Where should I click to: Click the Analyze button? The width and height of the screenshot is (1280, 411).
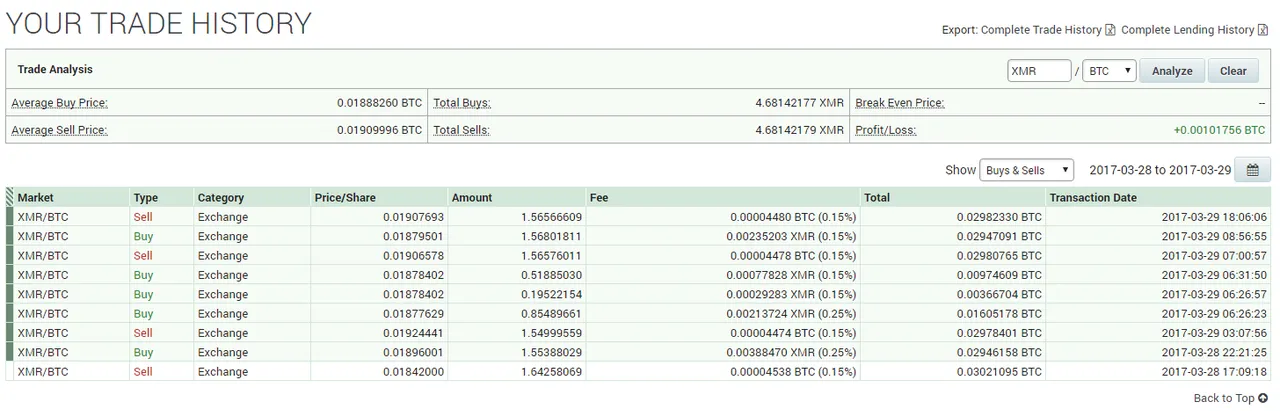[x=1172, y=71]
